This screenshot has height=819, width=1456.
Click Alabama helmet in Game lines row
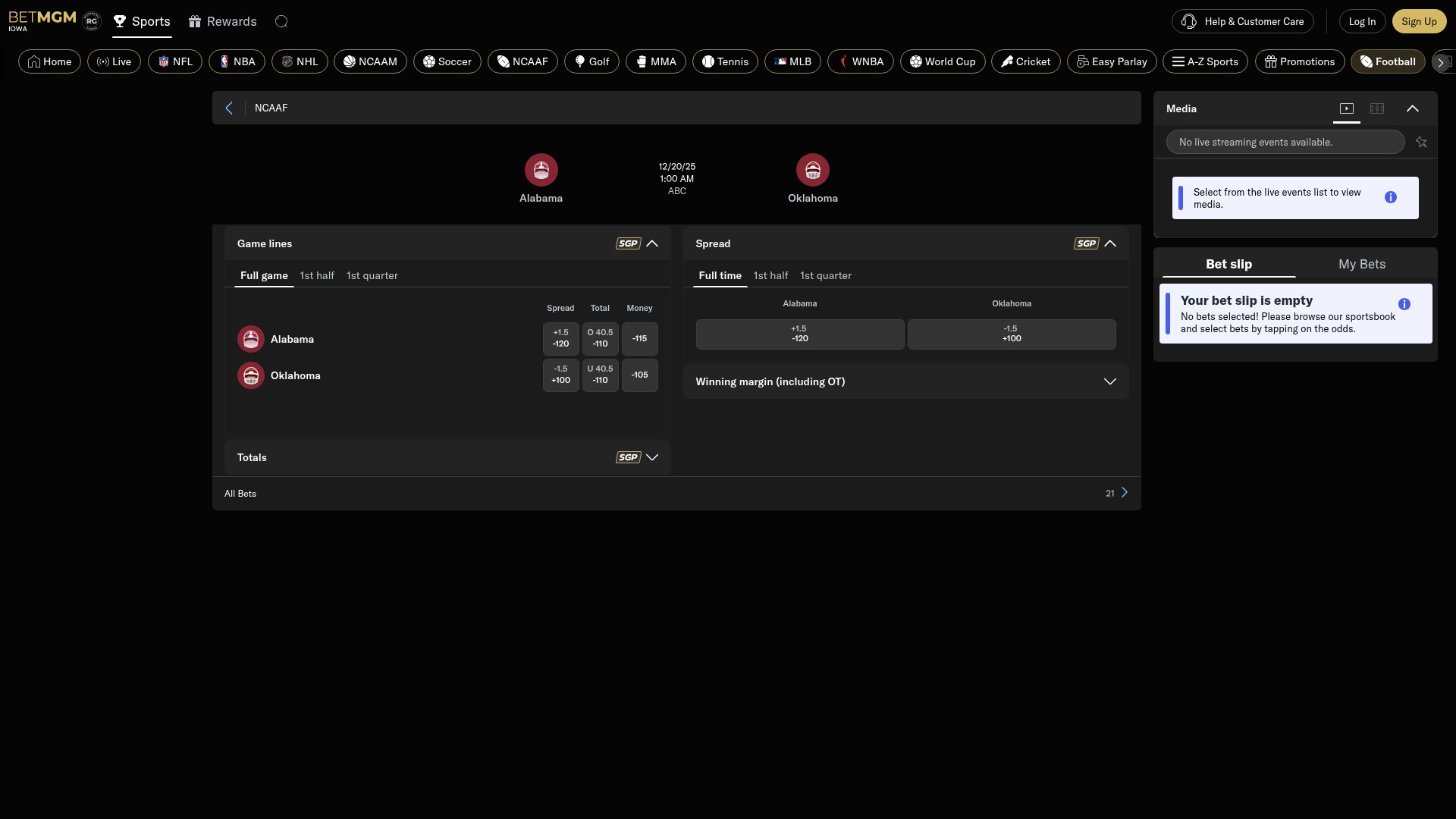coord(251,339)
